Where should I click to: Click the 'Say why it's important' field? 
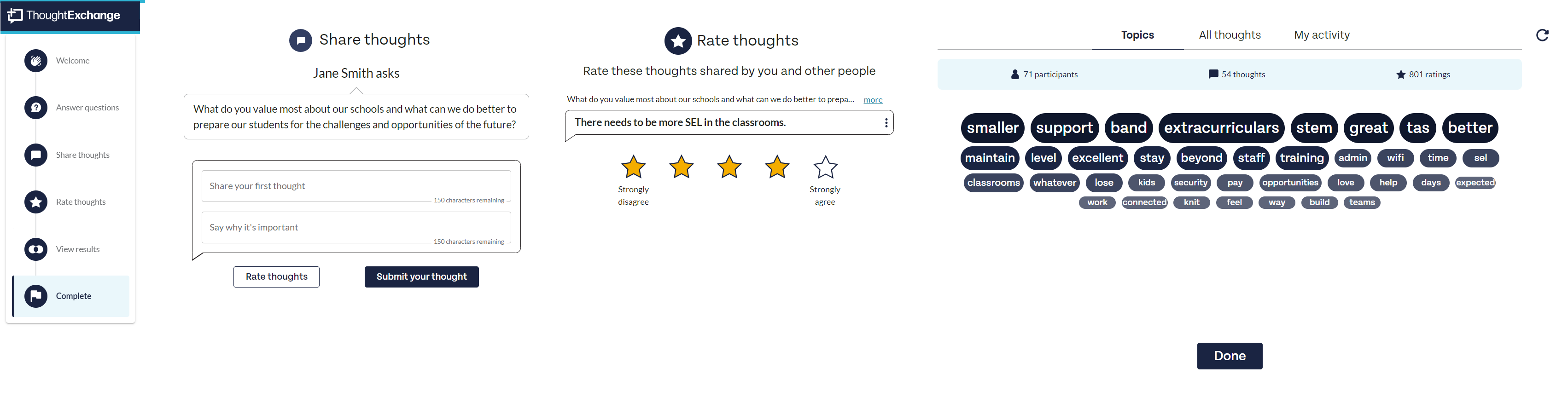356,227
